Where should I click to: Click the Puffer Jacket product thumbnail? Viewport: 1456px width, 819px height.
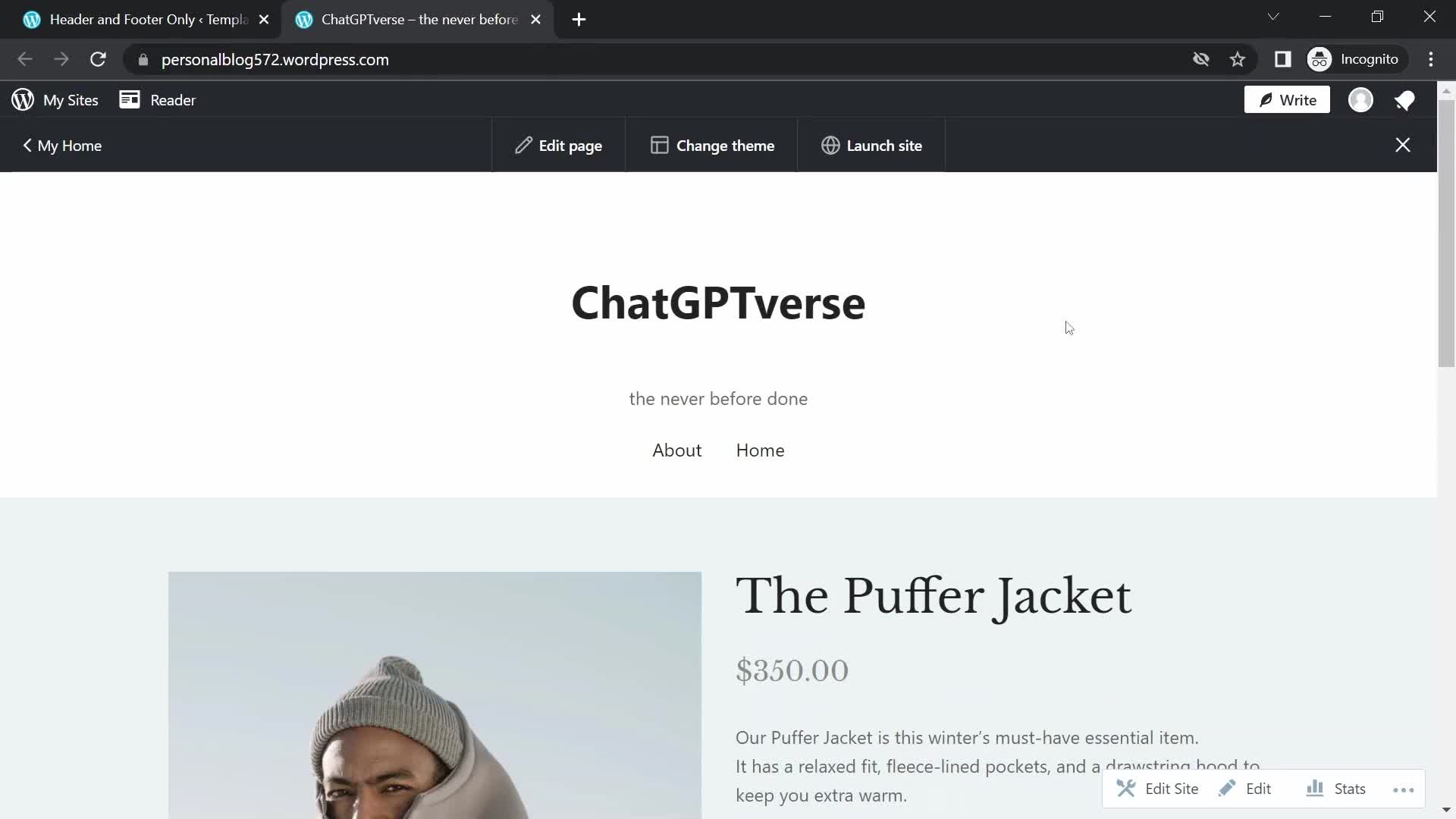pyautogui.click(x=435, y=695)
